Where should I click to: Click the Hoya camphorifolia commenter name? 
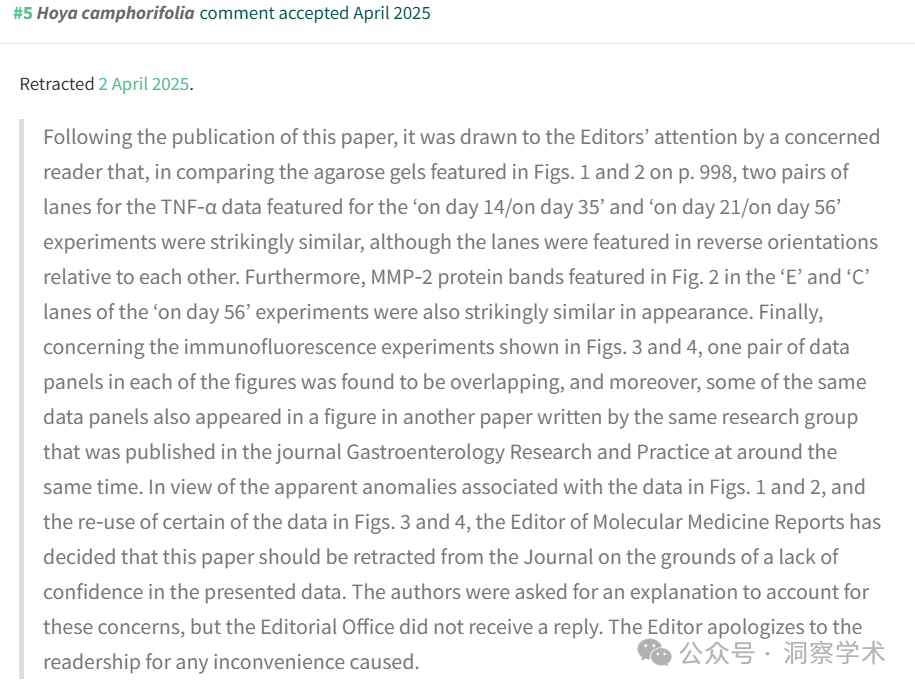tap(116, 13)
